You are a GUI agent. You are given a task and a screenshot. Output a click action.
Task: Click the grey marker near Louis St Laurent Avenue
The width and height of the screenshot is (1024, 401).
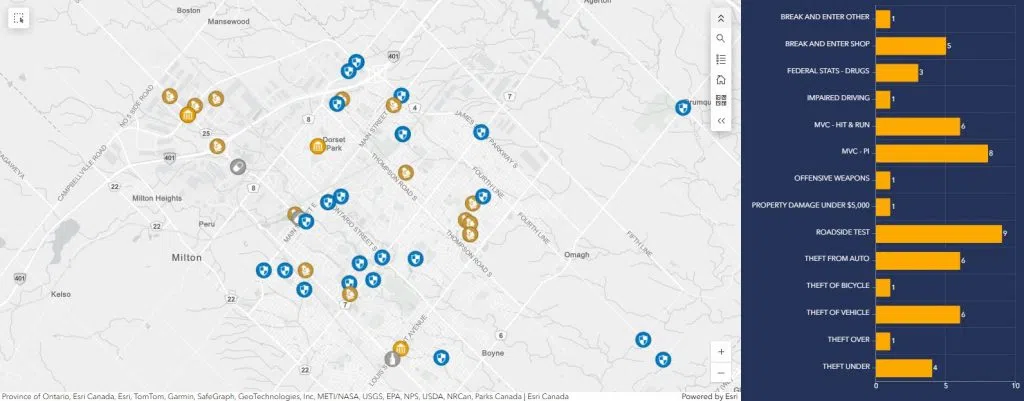391,358
